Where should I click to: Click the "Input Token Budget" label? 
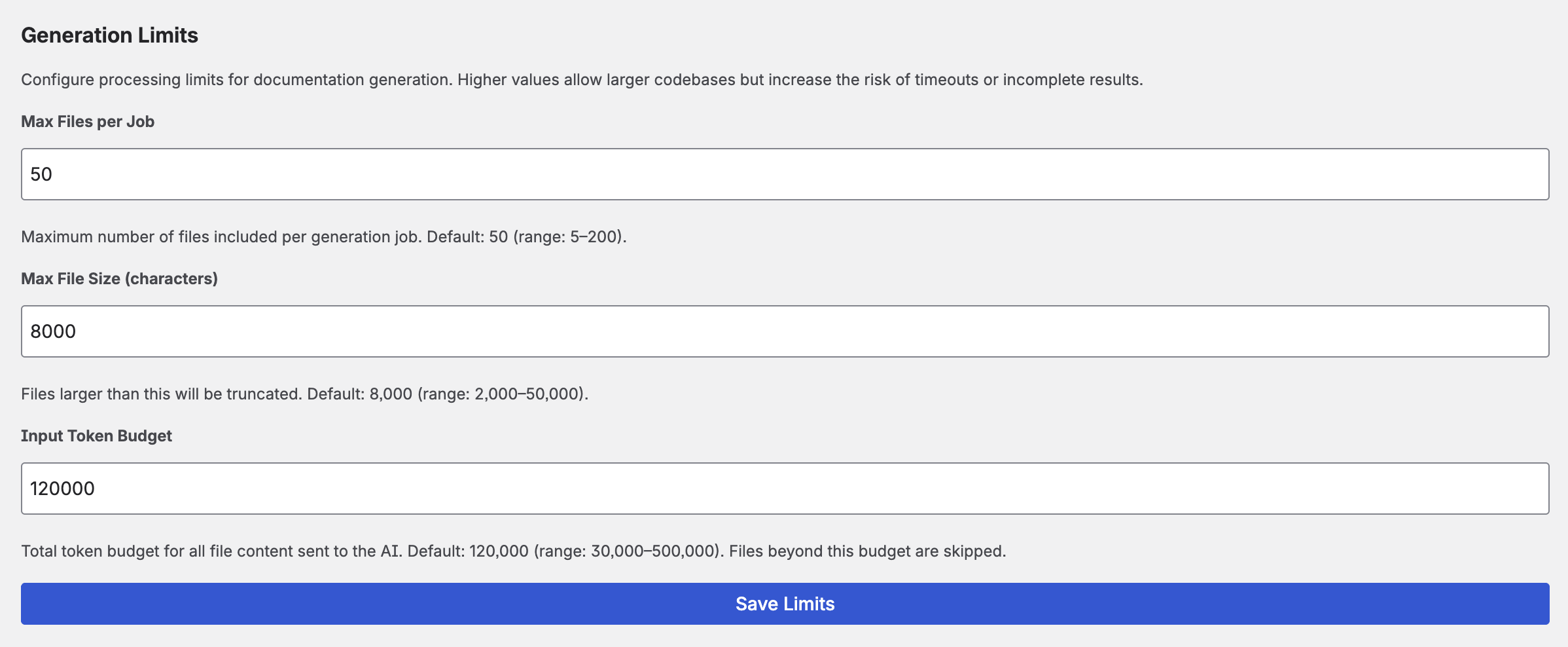pos(96,436)
